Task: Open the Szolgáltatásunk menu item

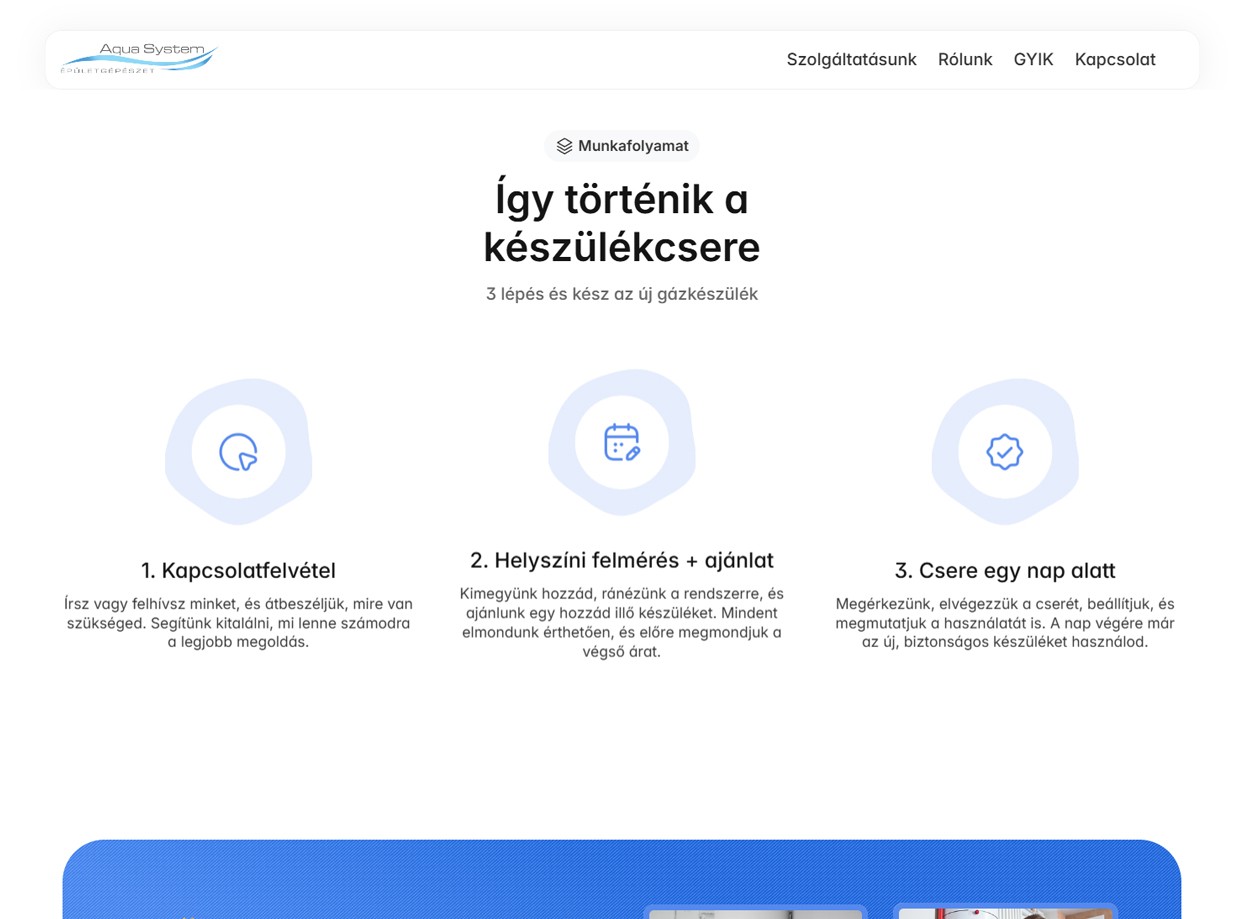Action: point(851,59)
